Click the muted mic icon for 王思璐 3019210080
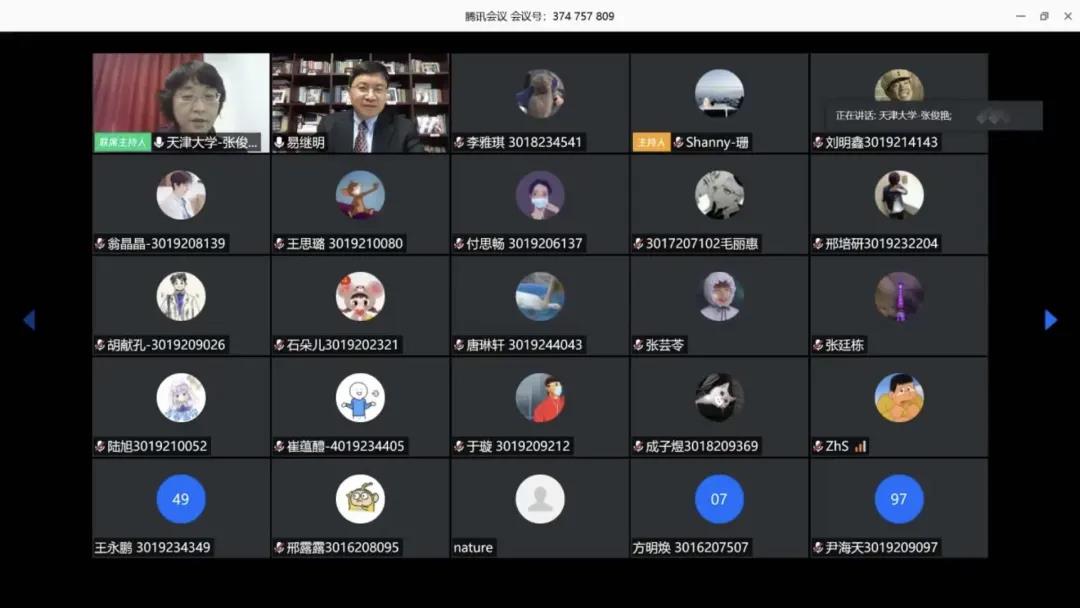 [279, 244]
